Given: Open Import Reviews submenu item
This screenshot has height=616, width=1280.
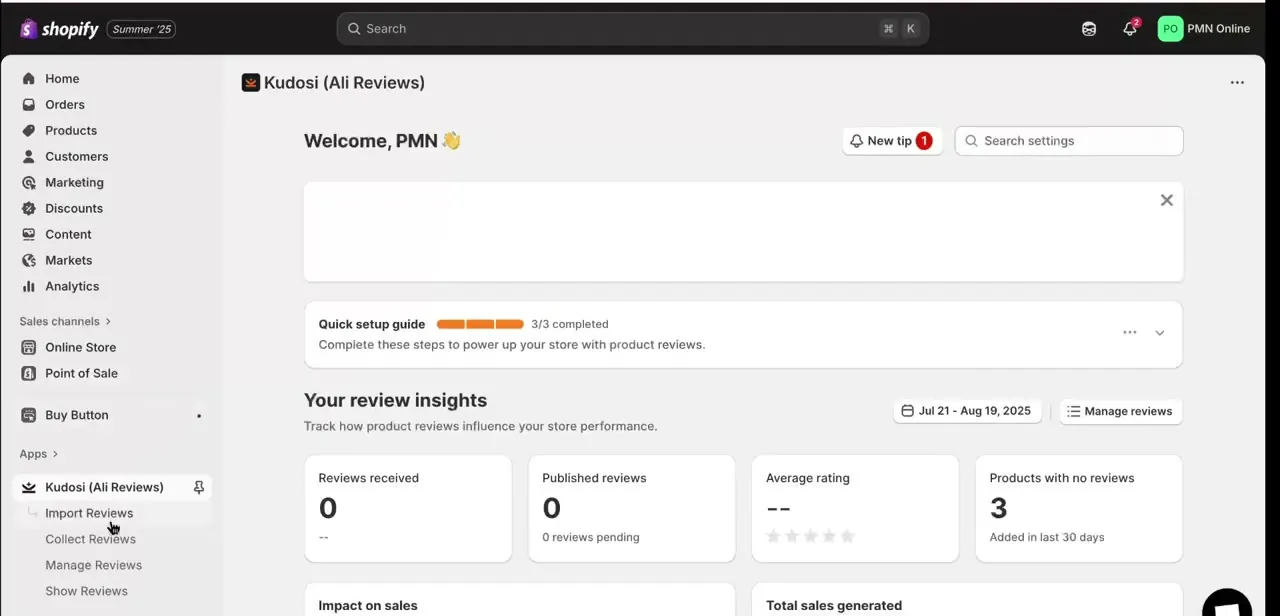Looking at the screenshot, I should (89, 513).
